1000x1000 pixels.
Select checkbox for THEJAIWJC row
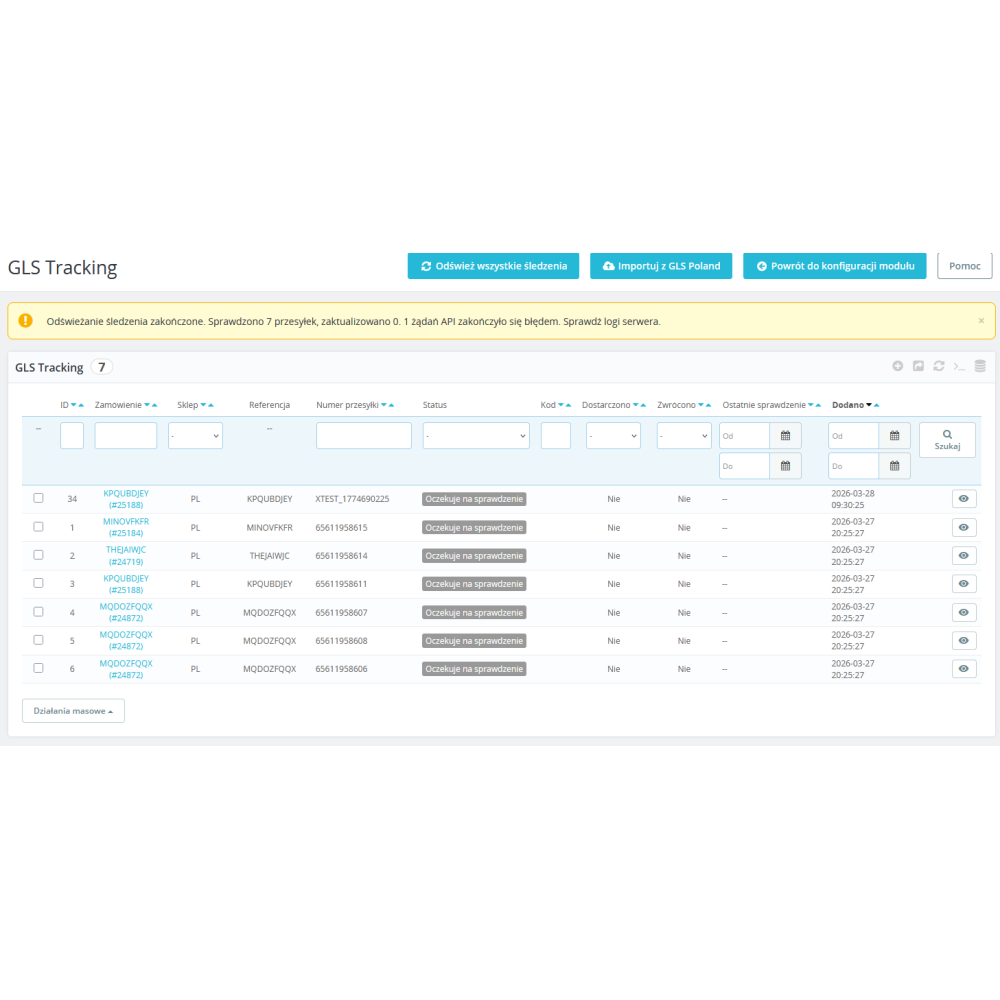pyautogui.click(x=38, y=555)
